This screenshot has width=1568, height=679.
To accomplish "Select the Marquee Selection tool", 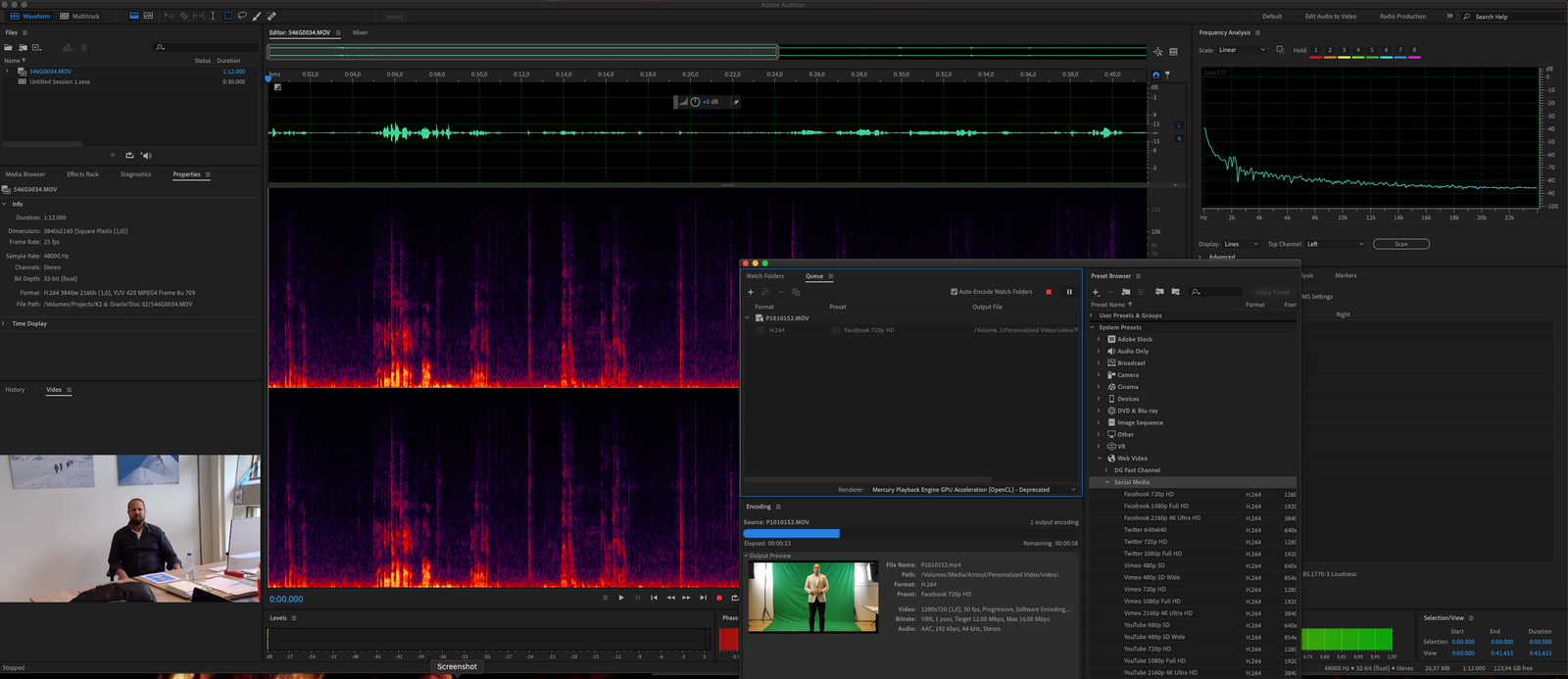I will tap(227, 16).
